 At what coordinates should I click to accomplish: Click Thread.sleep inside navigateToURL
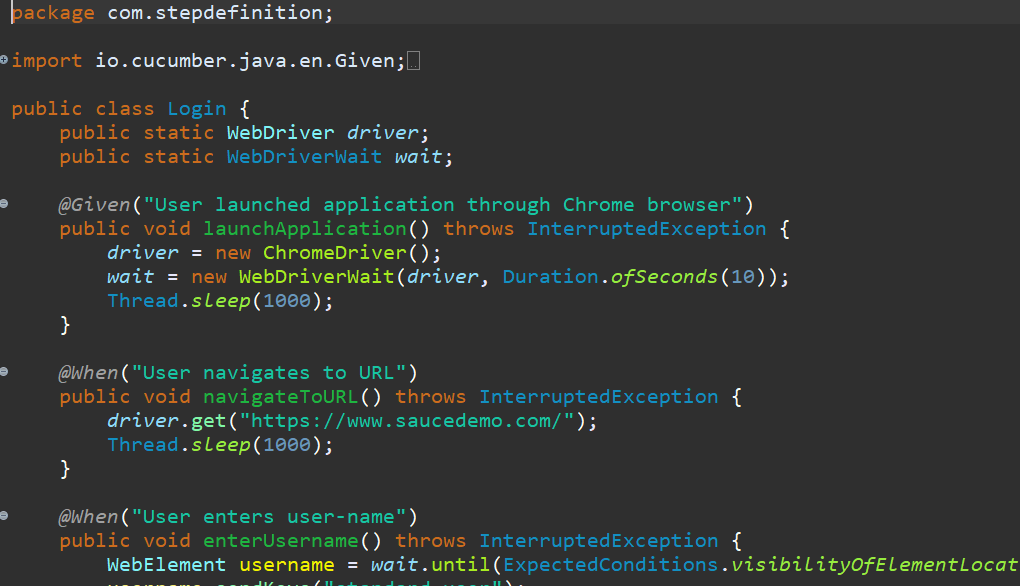pyautogui.click(x=179, y=445)
